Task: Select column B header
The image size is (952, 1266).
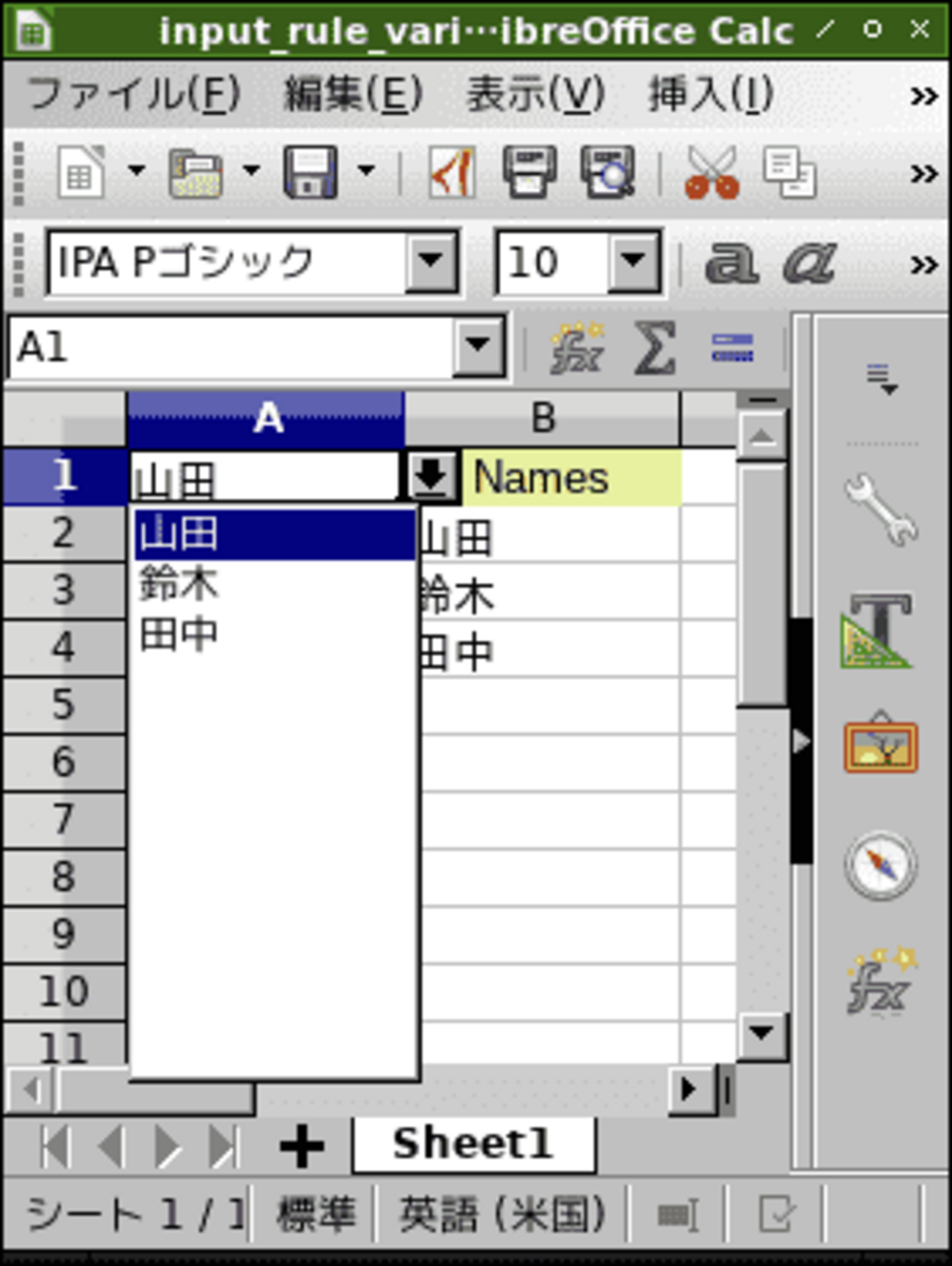Action: tap(543, 419)
